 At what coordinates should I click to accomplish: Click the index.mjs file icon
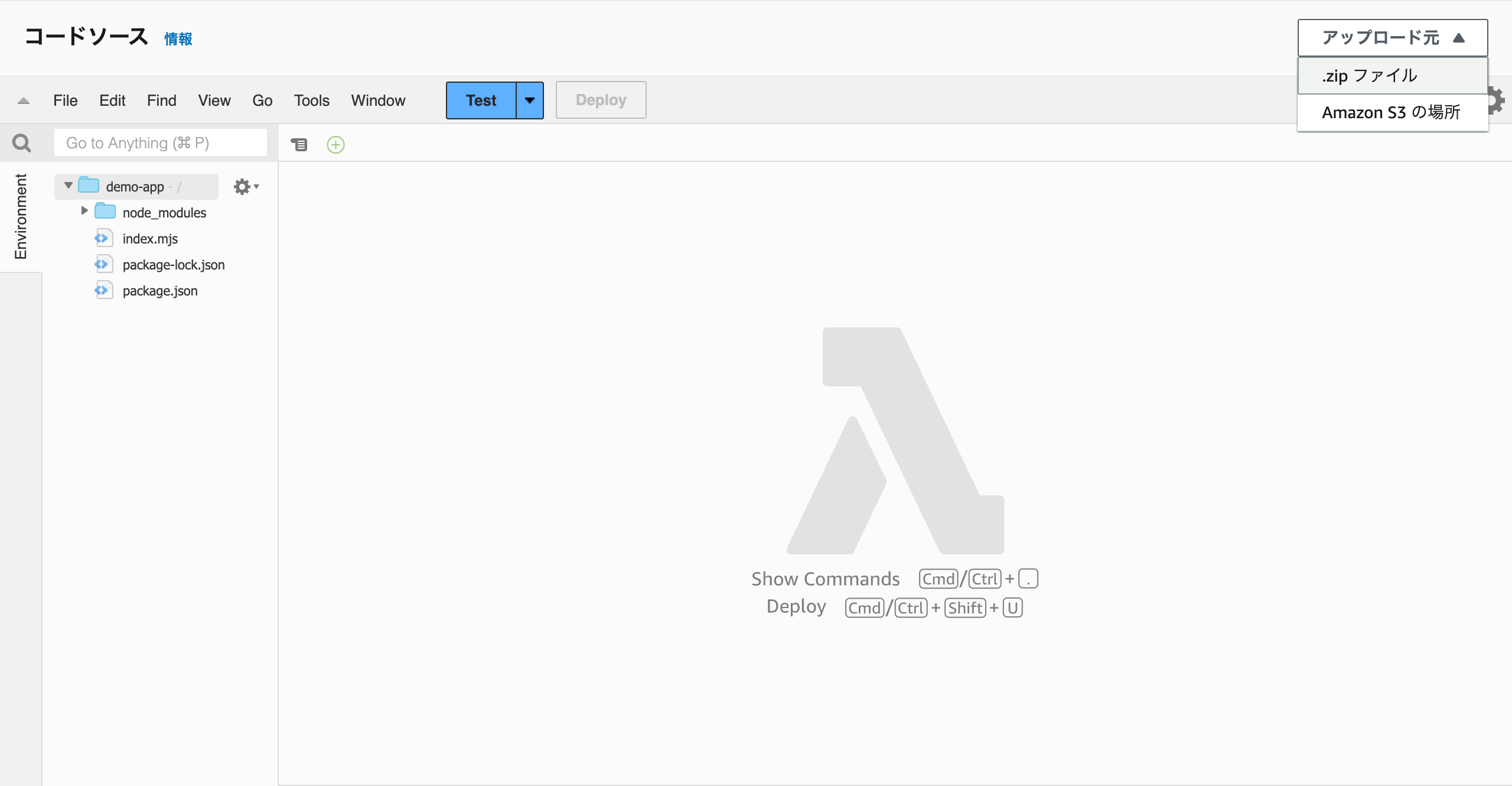coord(103,239)
